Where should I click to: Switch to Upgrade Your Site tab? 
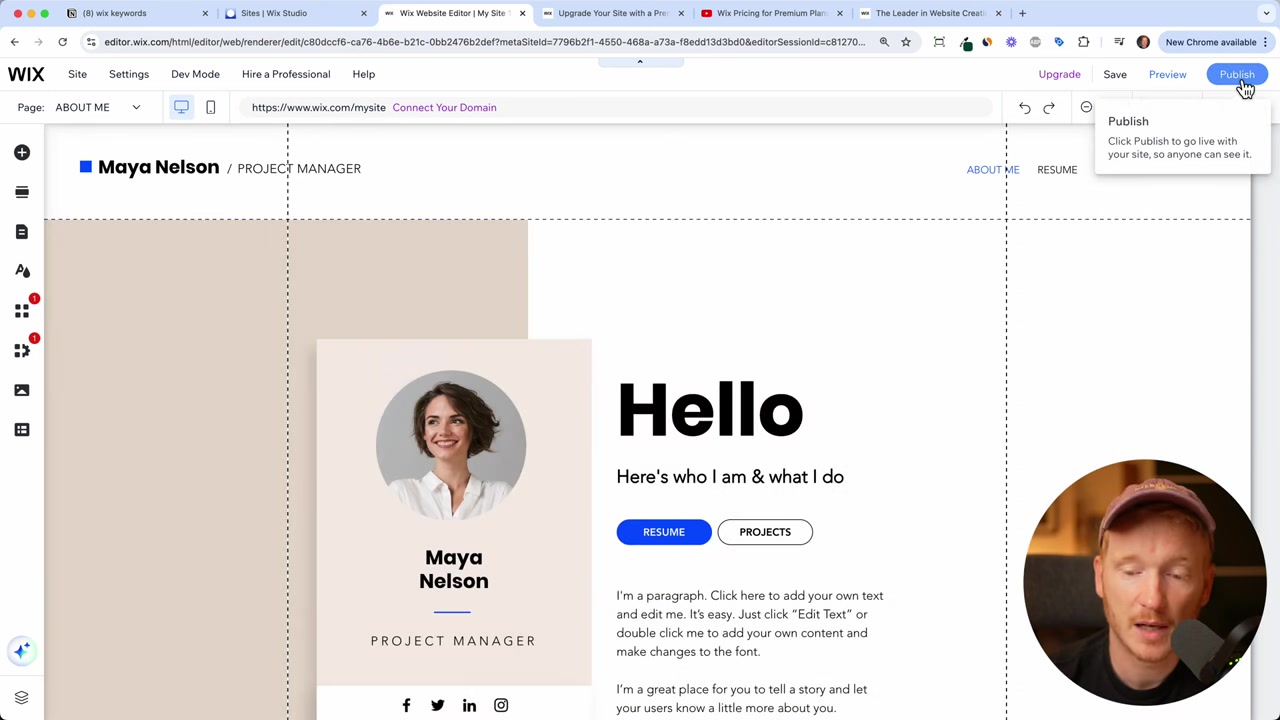tap(613, 13)
